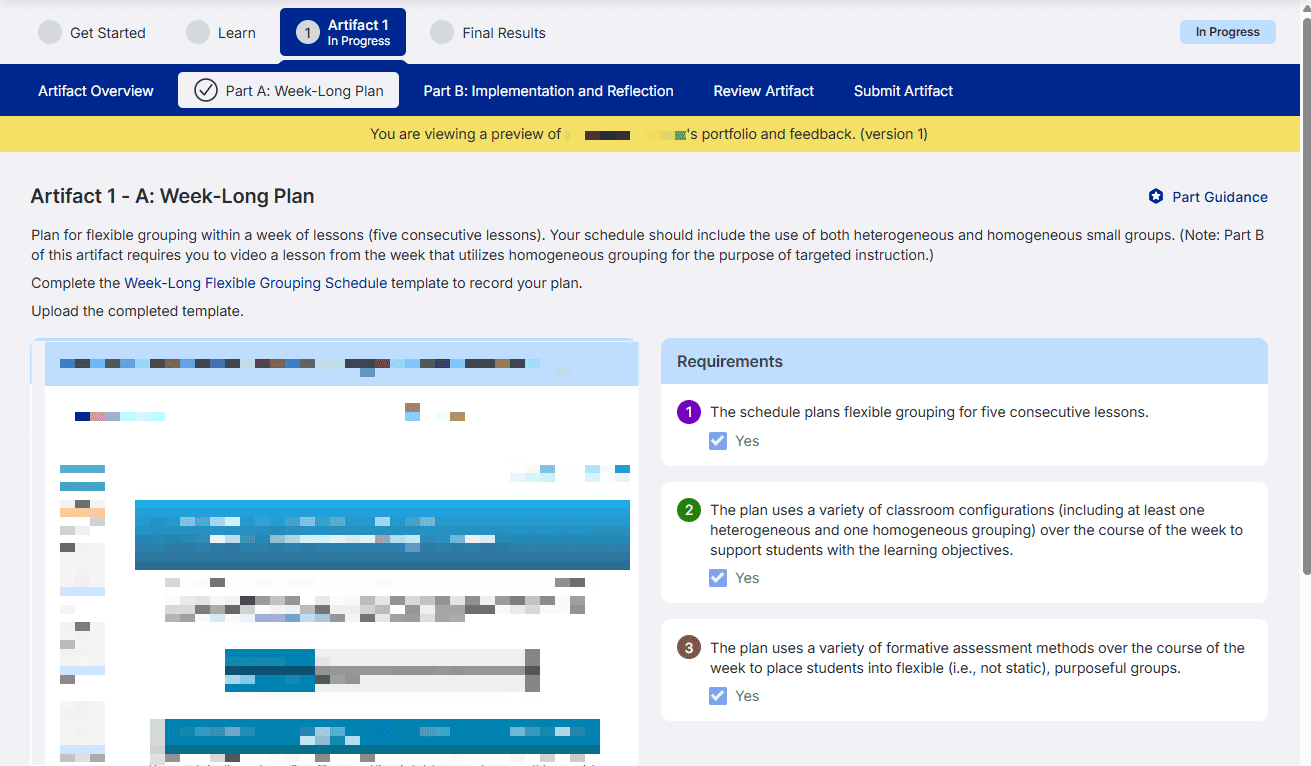Click the Artifact 1 - A: Week-Long Plan heading
1311x766 pixels.
point(172,196)
